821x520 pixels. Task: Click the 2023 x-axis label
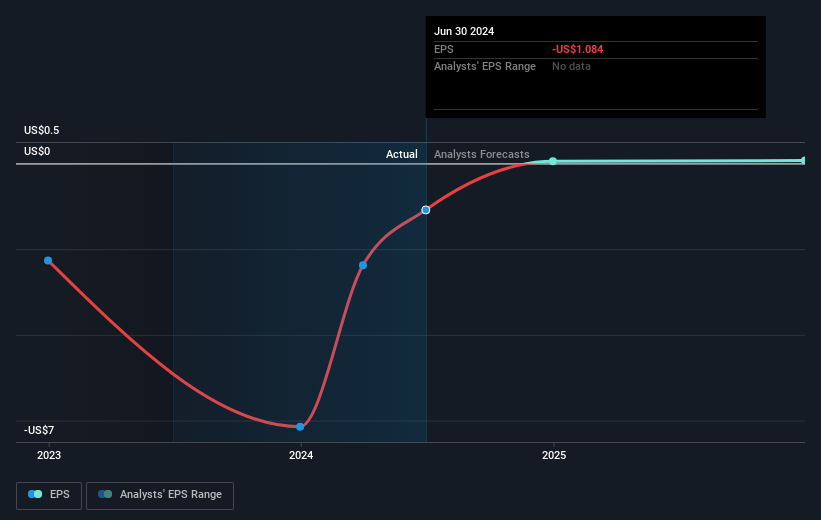pyautogui.click(x=49, y=455)
